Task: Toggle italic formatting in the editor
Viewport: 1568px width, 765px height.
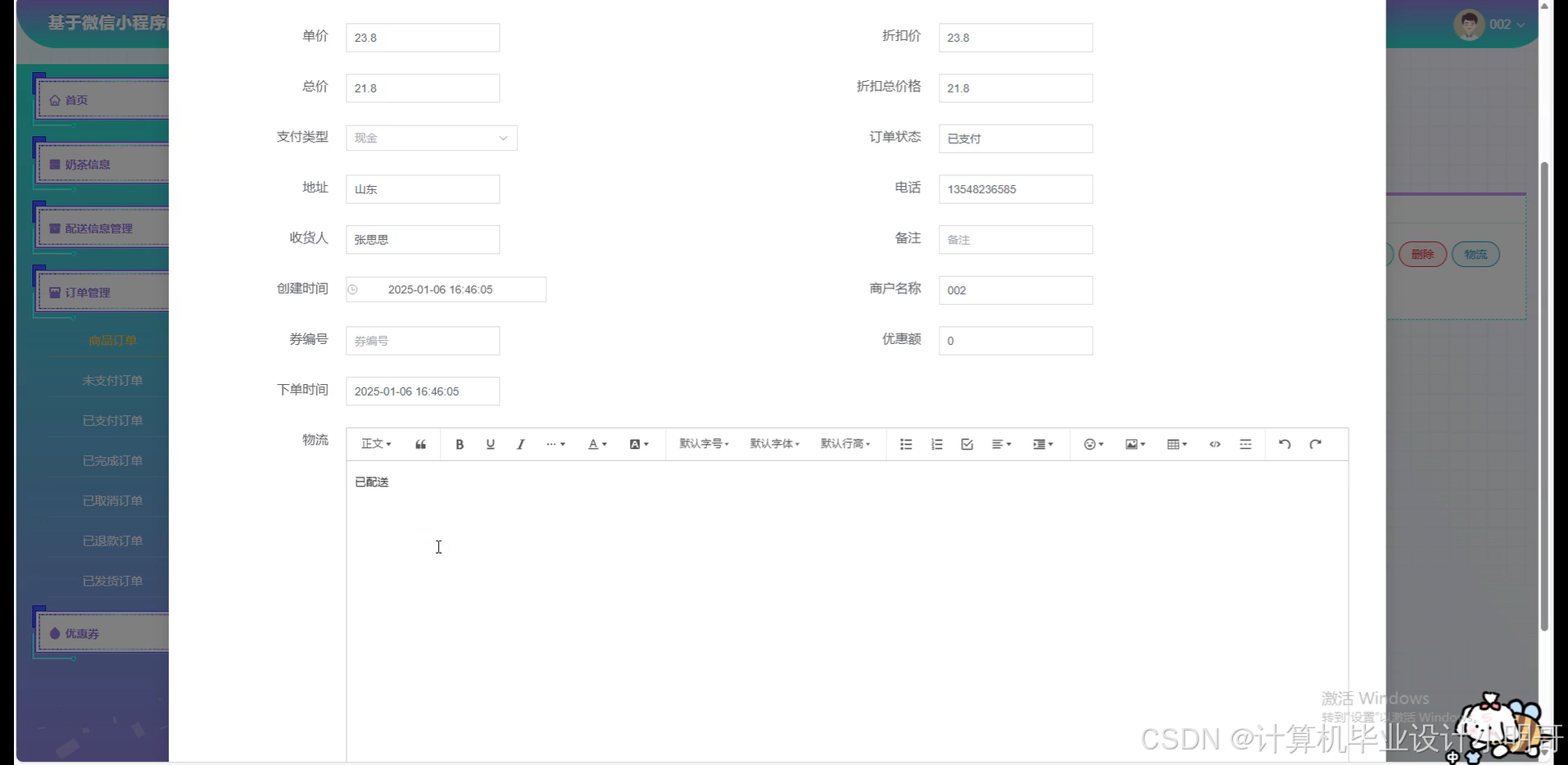Action: click(520, 444)
